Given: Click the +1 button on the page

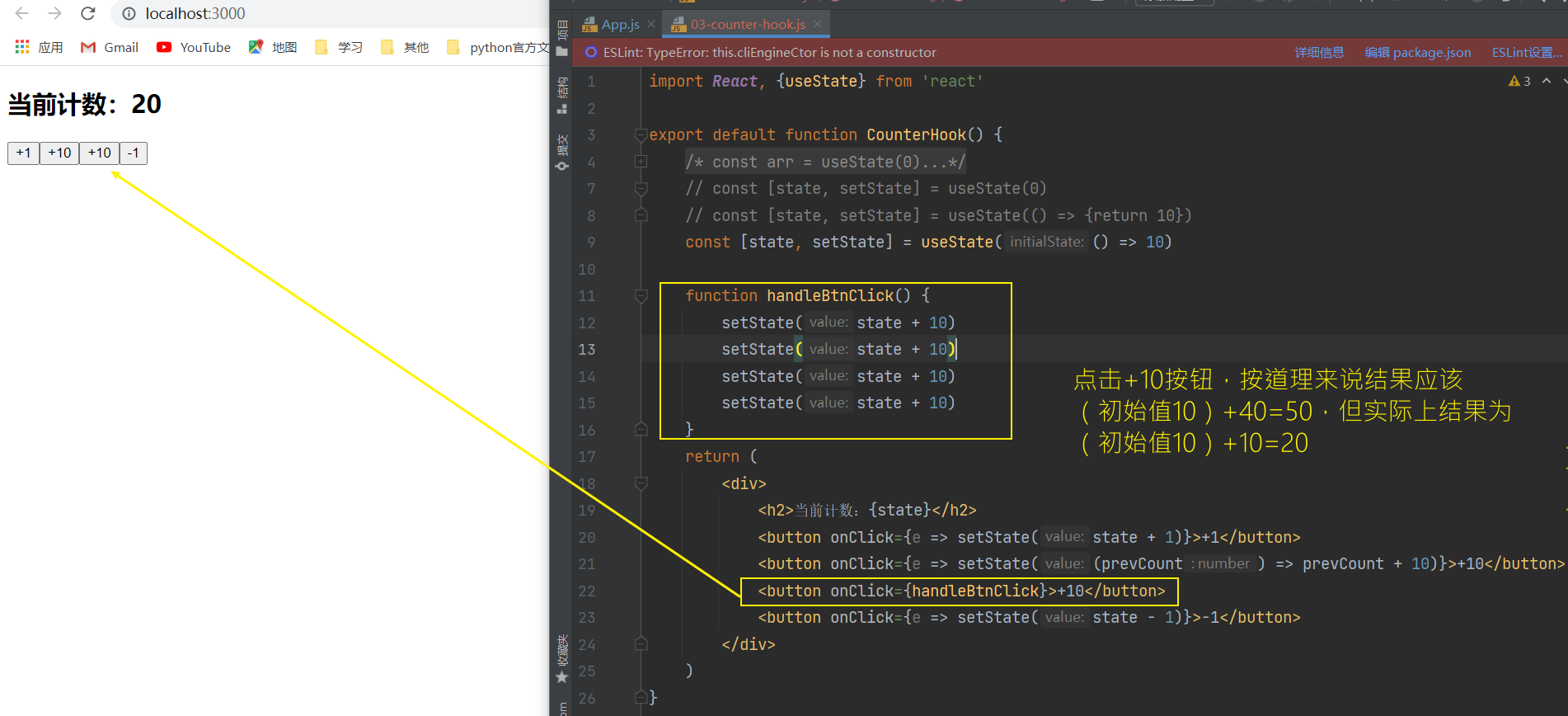Looking at the screenshot, I should click(23, 153).
